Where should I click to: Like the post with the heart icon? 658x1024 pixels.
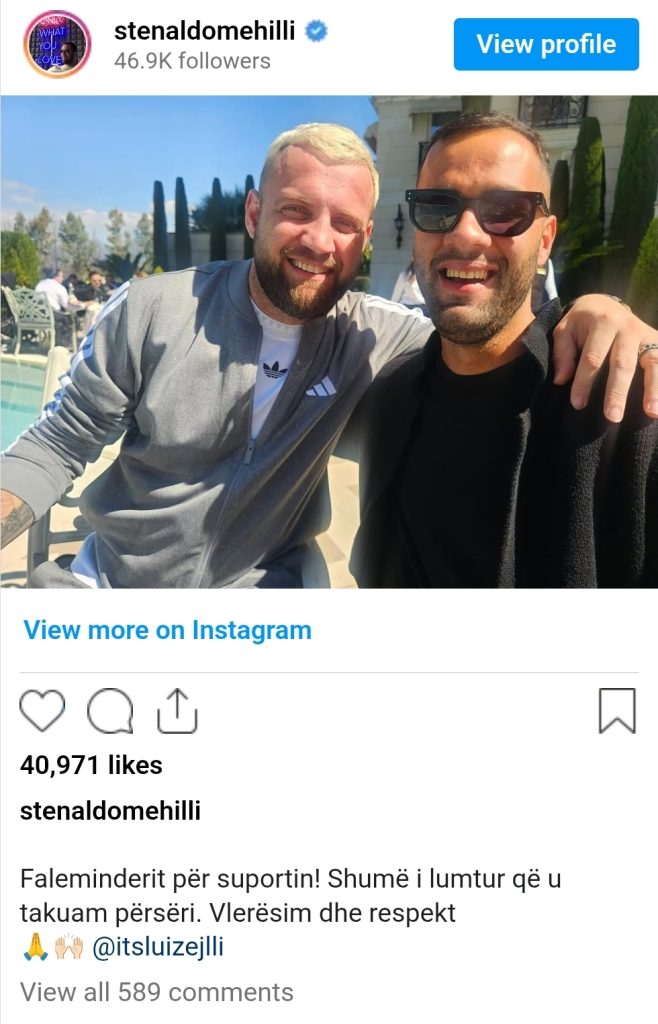tap(42, 710)
